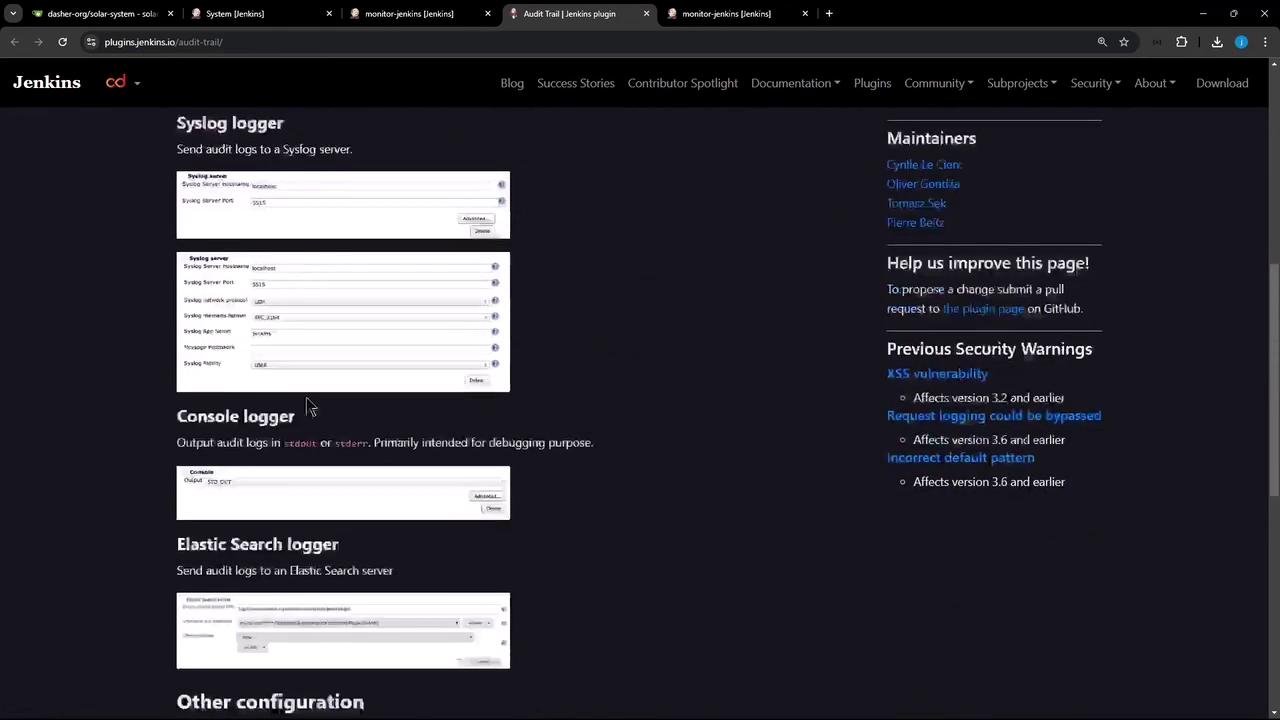Go to the Jenkins home logo
The height and width of the screenshot is (720, 1280).
click(x=47, y=83)
